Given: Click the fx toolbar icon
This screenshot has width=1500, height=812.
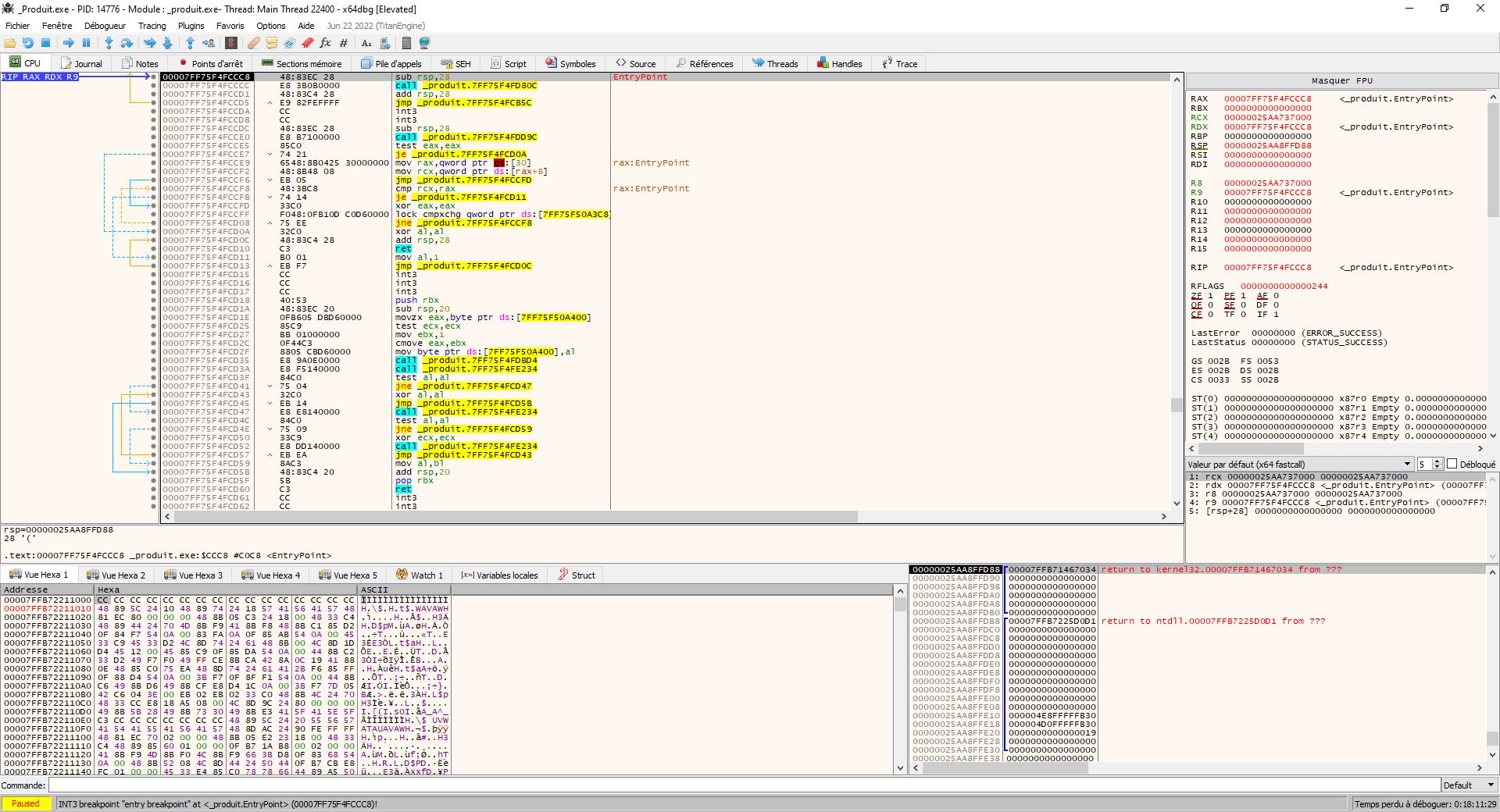Looking at the screenshot, I should pyautogui.click(x=325, y=44).
